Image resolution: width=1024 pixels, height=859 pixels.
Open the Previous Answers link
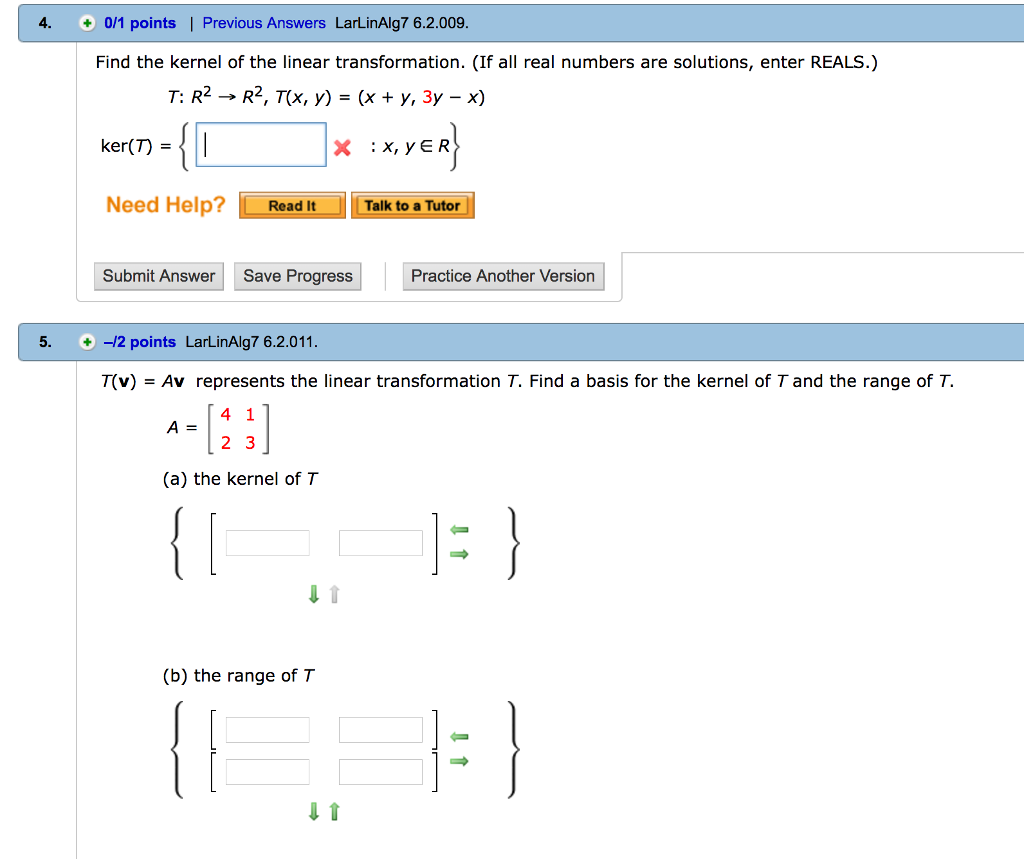[x=263, y=22]
